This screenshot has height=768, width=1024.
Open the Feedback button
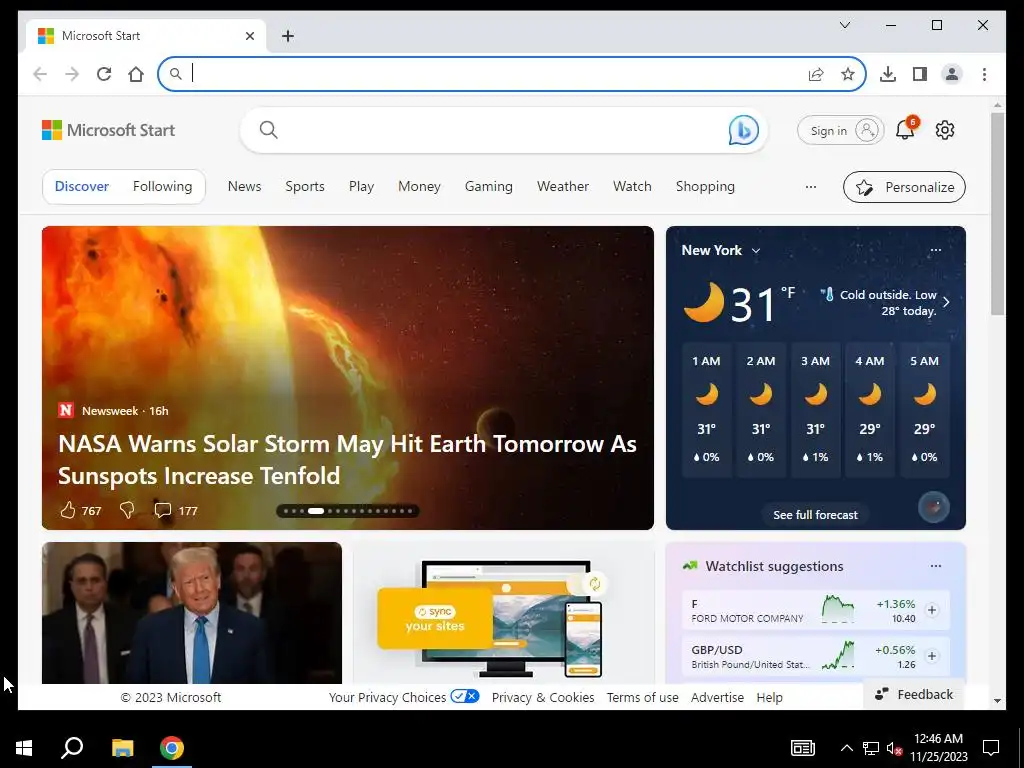coord(914,694)
